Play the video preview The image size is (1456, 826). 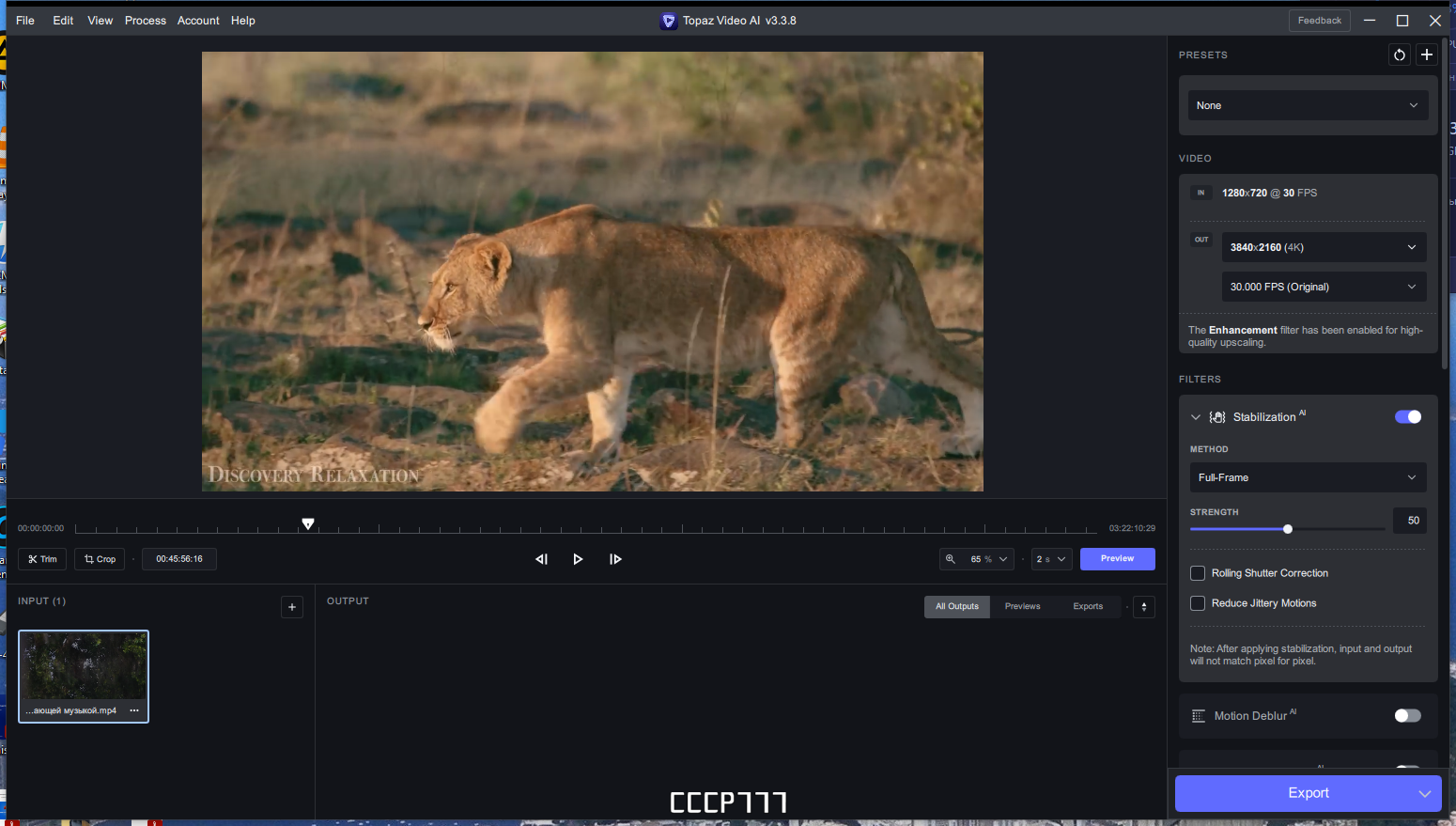point(578,559)
